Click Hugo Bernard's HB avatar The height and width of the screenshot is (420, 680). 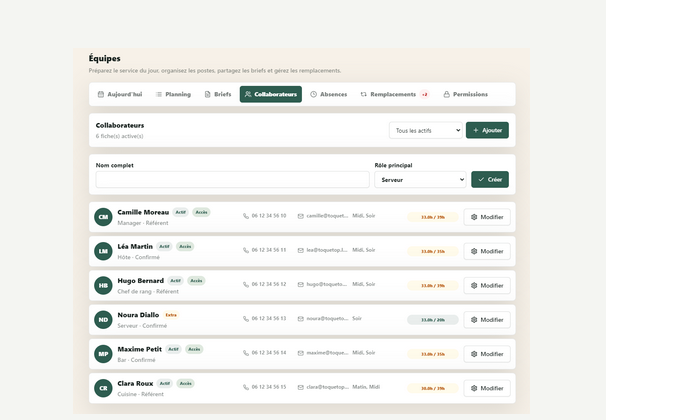(103, 285)
